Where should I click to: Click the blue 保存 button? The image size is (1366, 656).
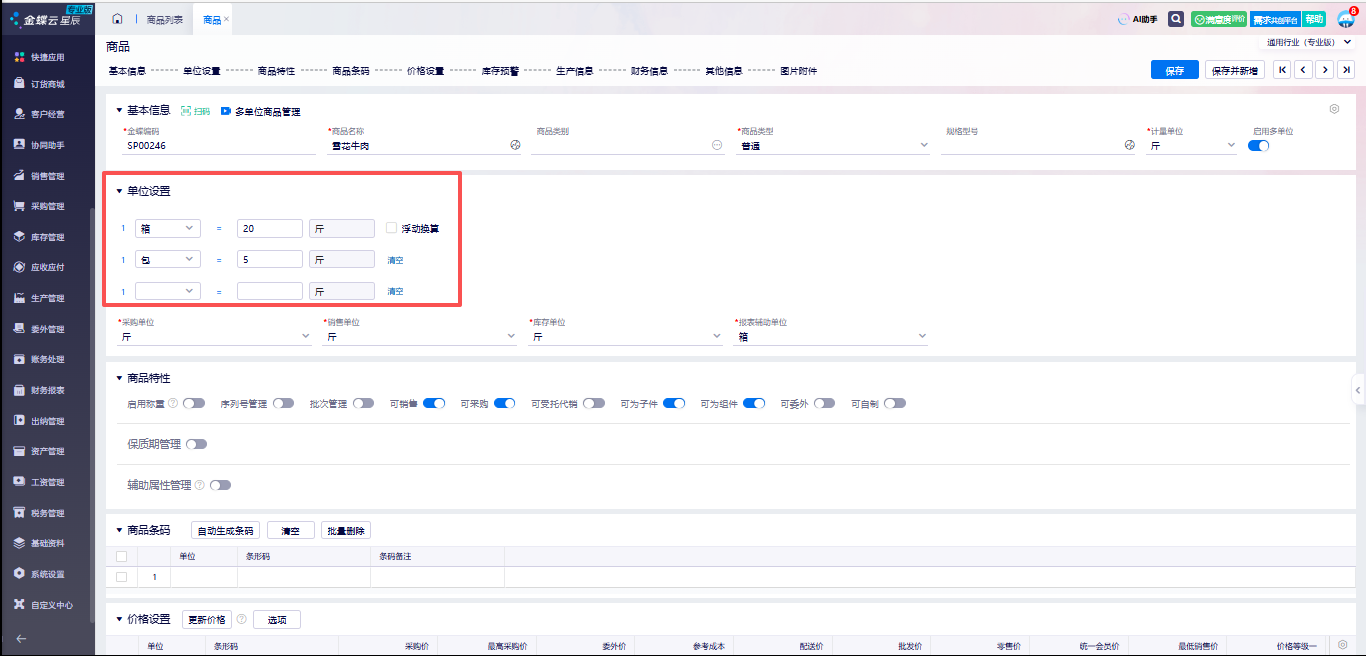point(1174,70)
